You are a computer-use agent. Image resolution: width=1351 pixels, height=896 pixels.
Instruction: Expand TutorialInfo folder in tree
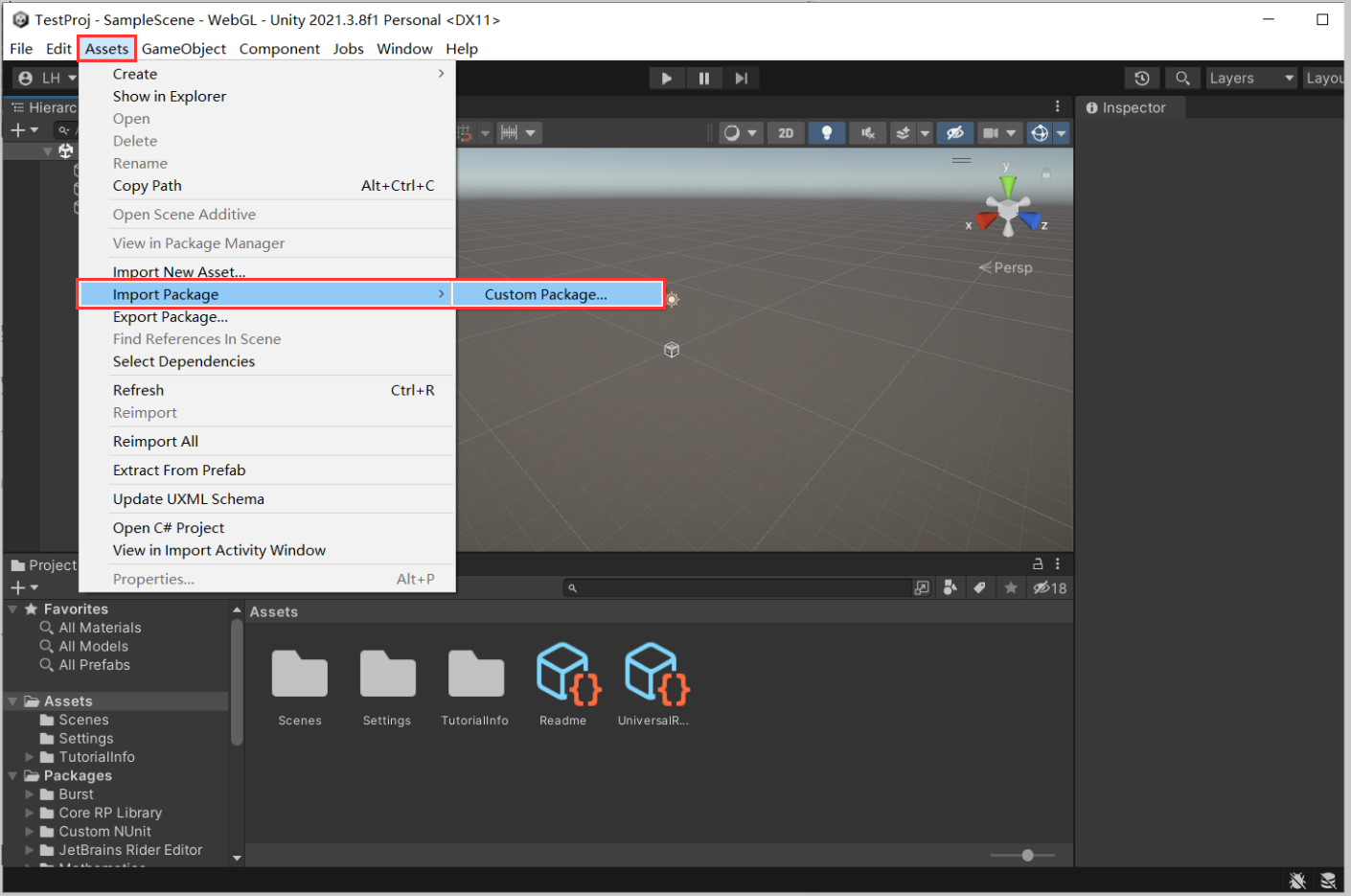click(x=29, y=757)
